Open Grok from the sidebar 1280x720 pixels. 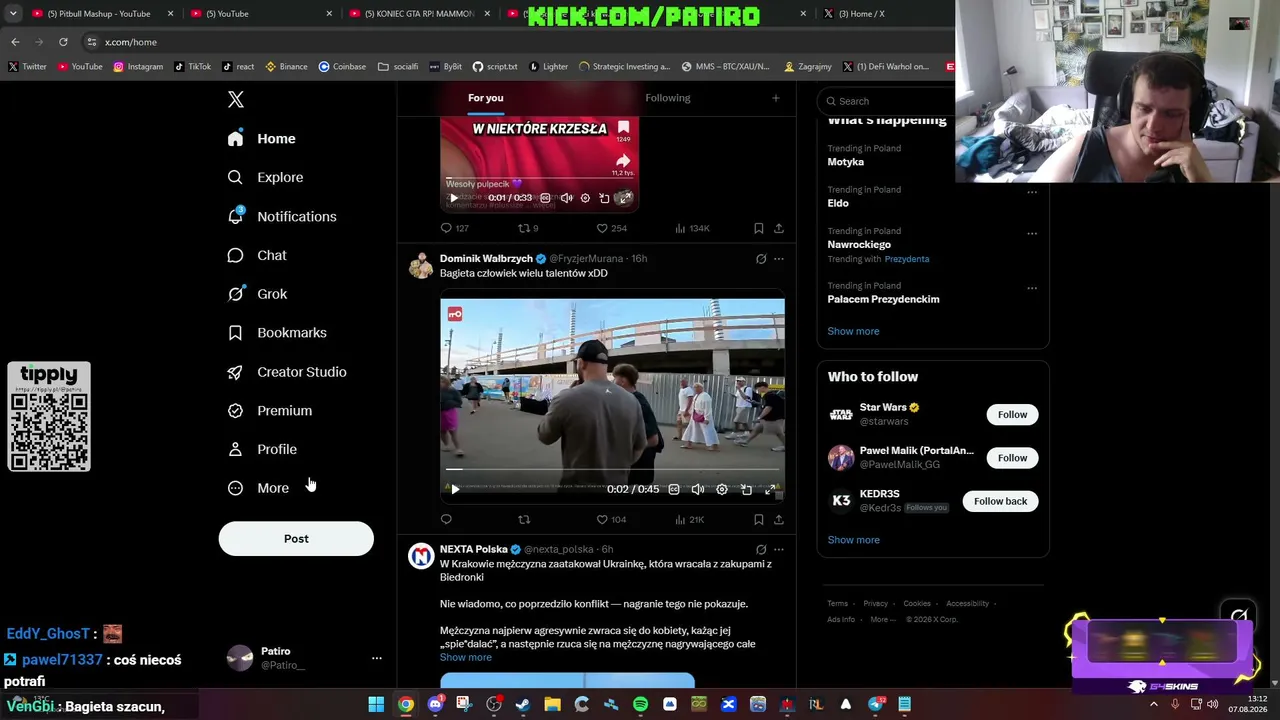(257, 294)
